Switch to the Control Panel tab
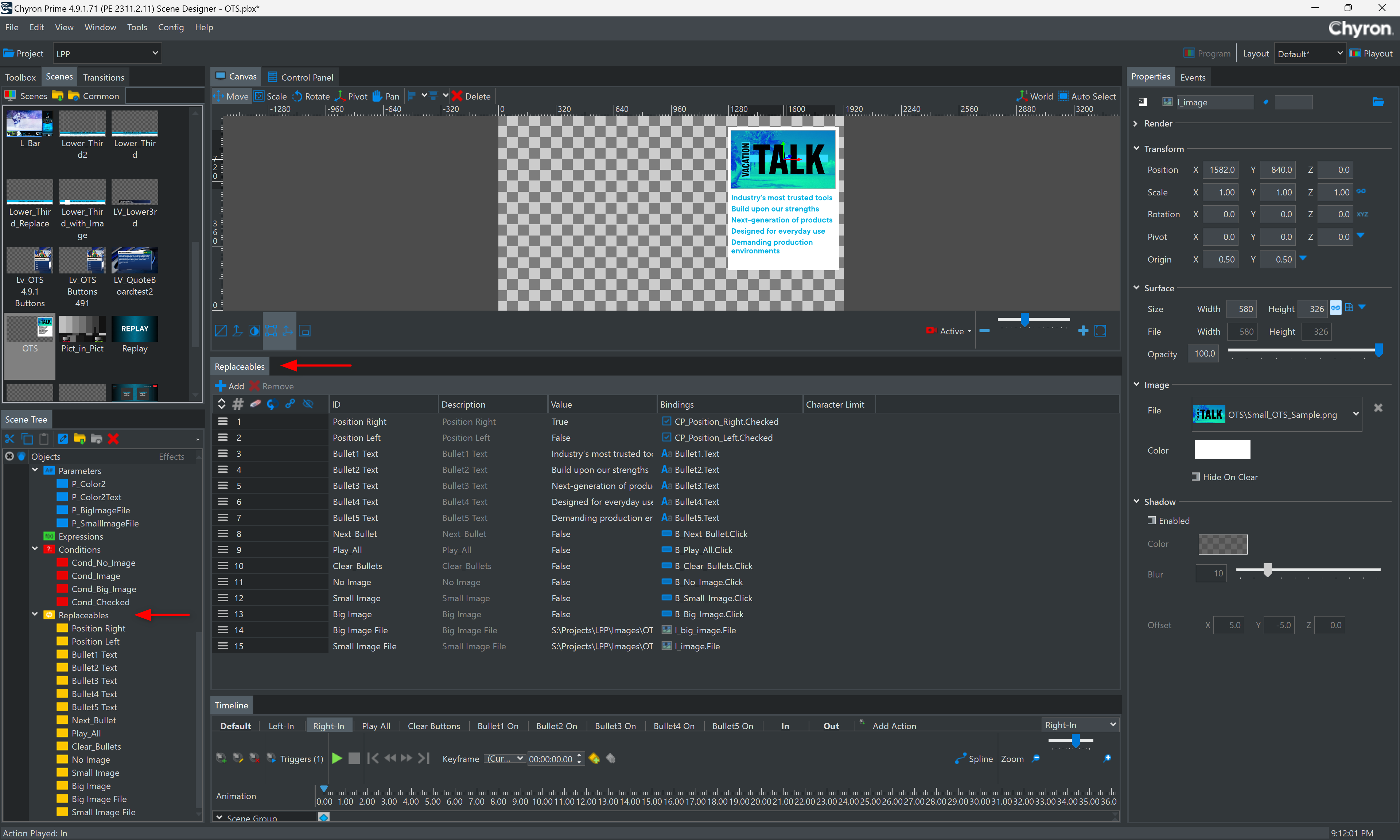 (x=300, y=77)
